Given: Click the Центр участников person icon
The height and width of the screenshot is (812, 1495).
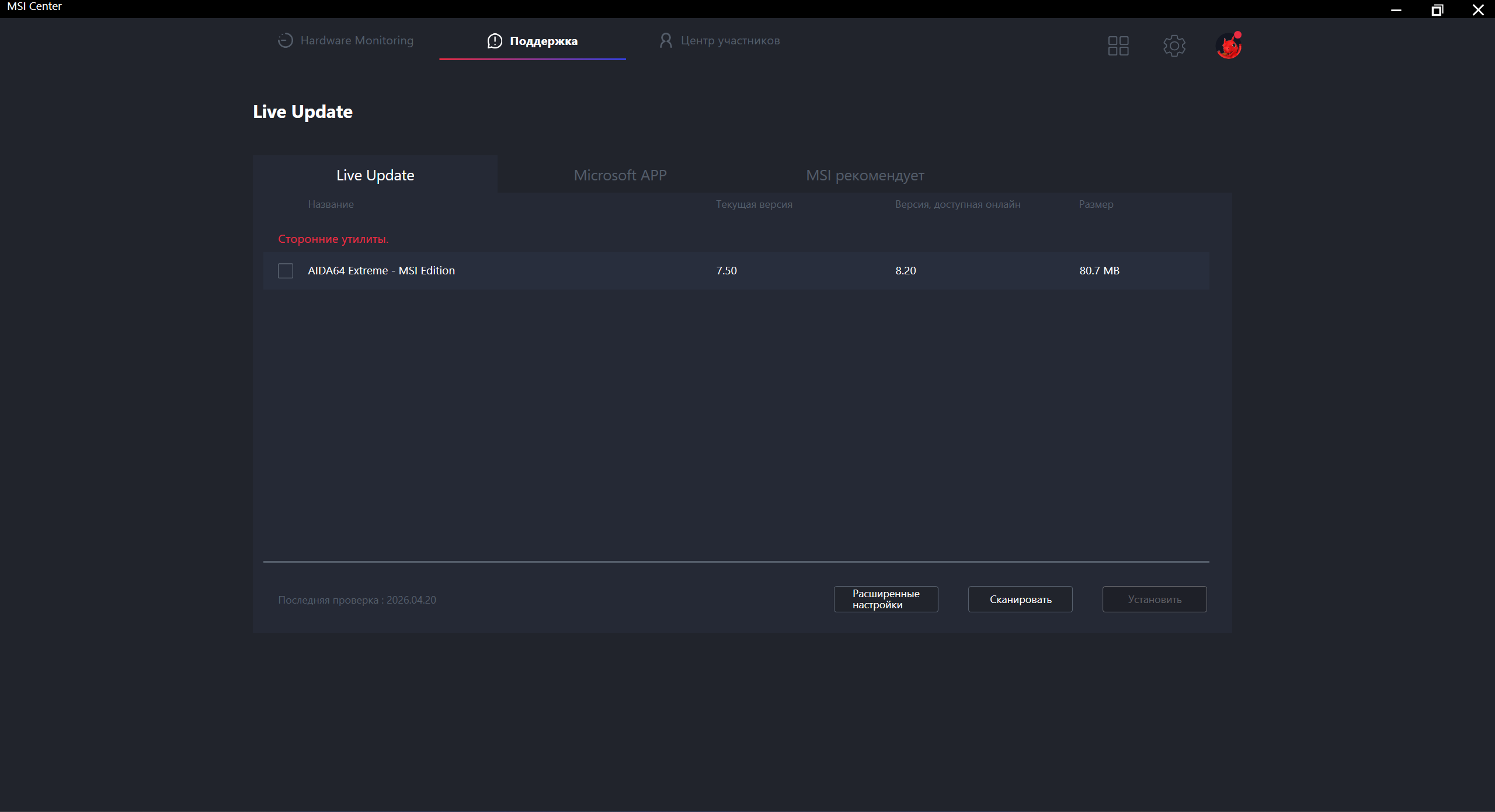Looking at the screenshot, I should (666, 40).
